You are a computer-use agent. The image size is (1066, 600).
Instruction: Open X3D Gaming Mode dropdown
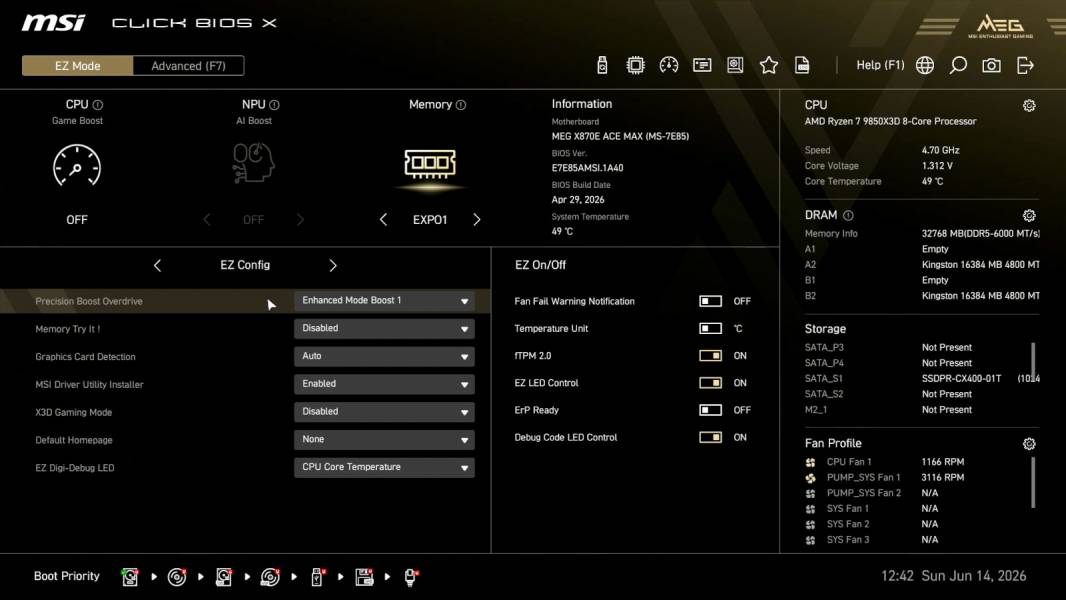tap(384, 412)
